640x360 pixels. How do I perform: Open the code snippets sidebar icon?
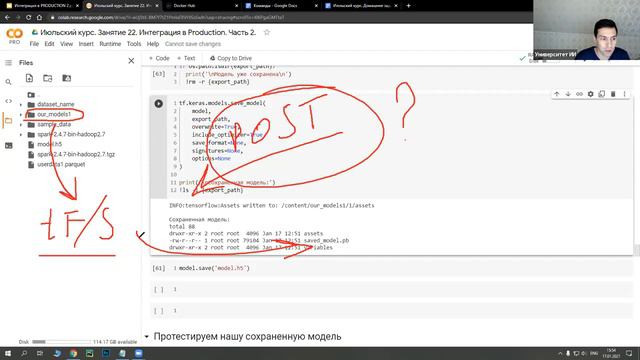(9, 101)
